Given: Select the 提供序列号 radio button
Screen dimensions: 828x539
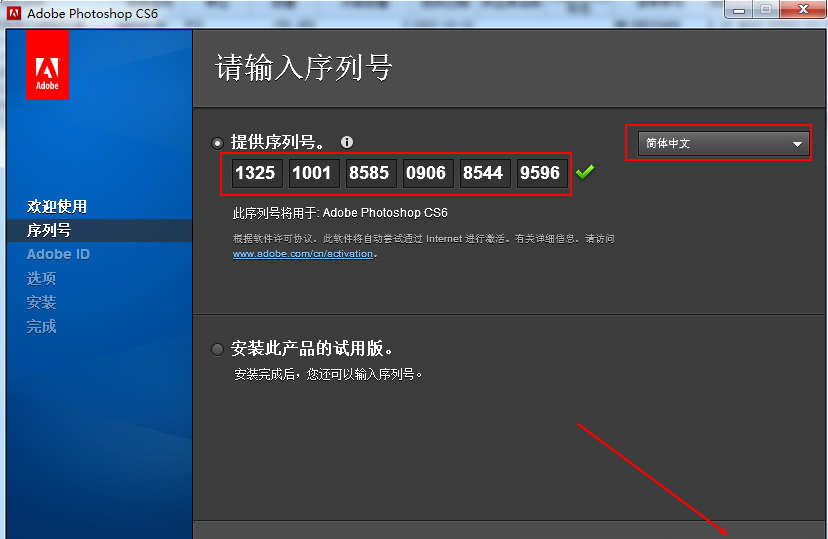Looking at the screenshot, I should coord(217,143).
